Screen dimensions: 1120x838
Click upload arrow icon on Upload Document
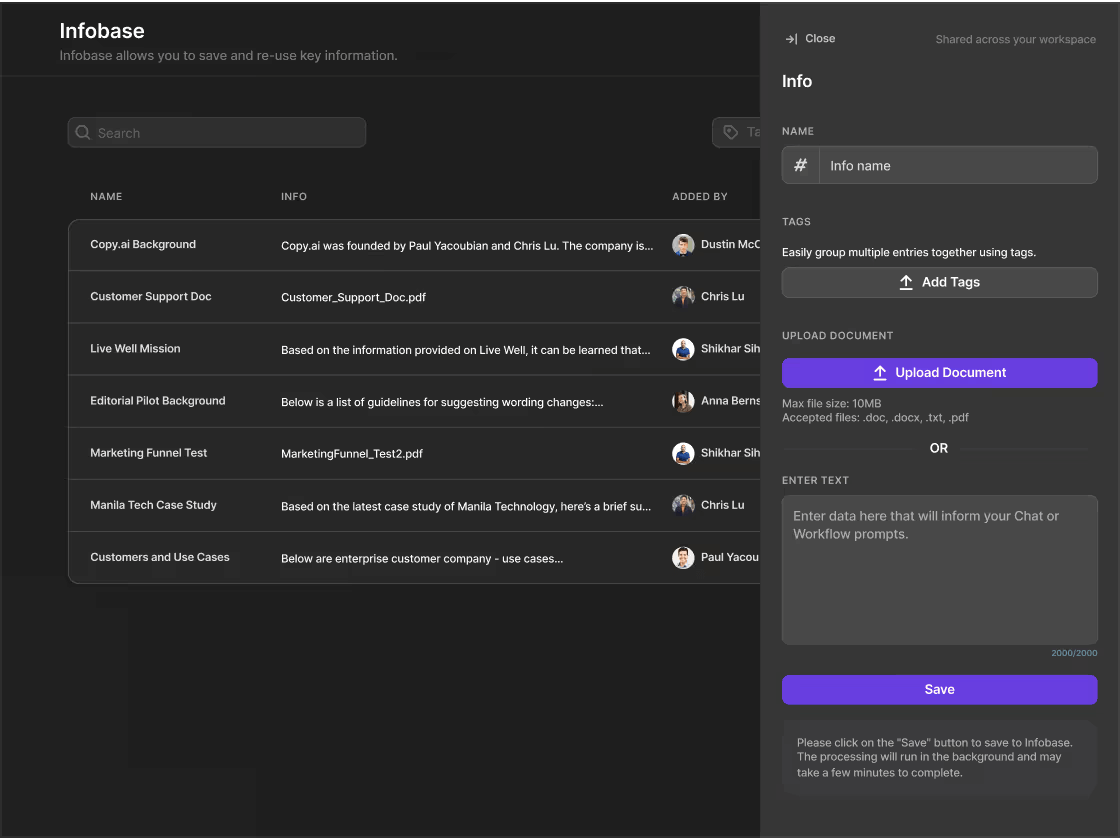point(880,373)
